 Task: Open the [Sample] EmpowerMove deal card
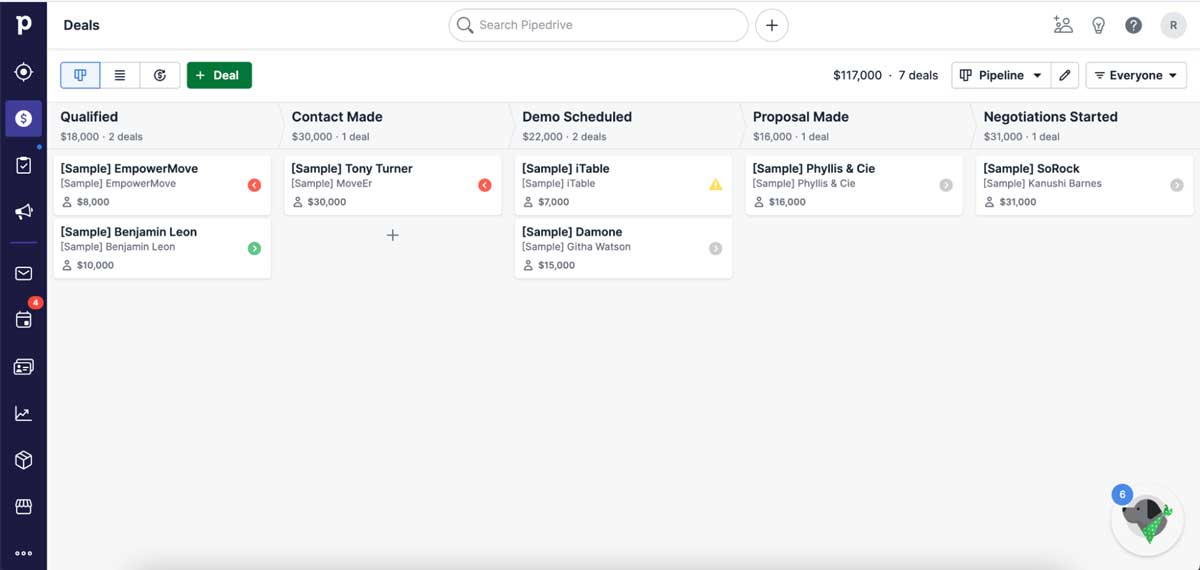162,185
